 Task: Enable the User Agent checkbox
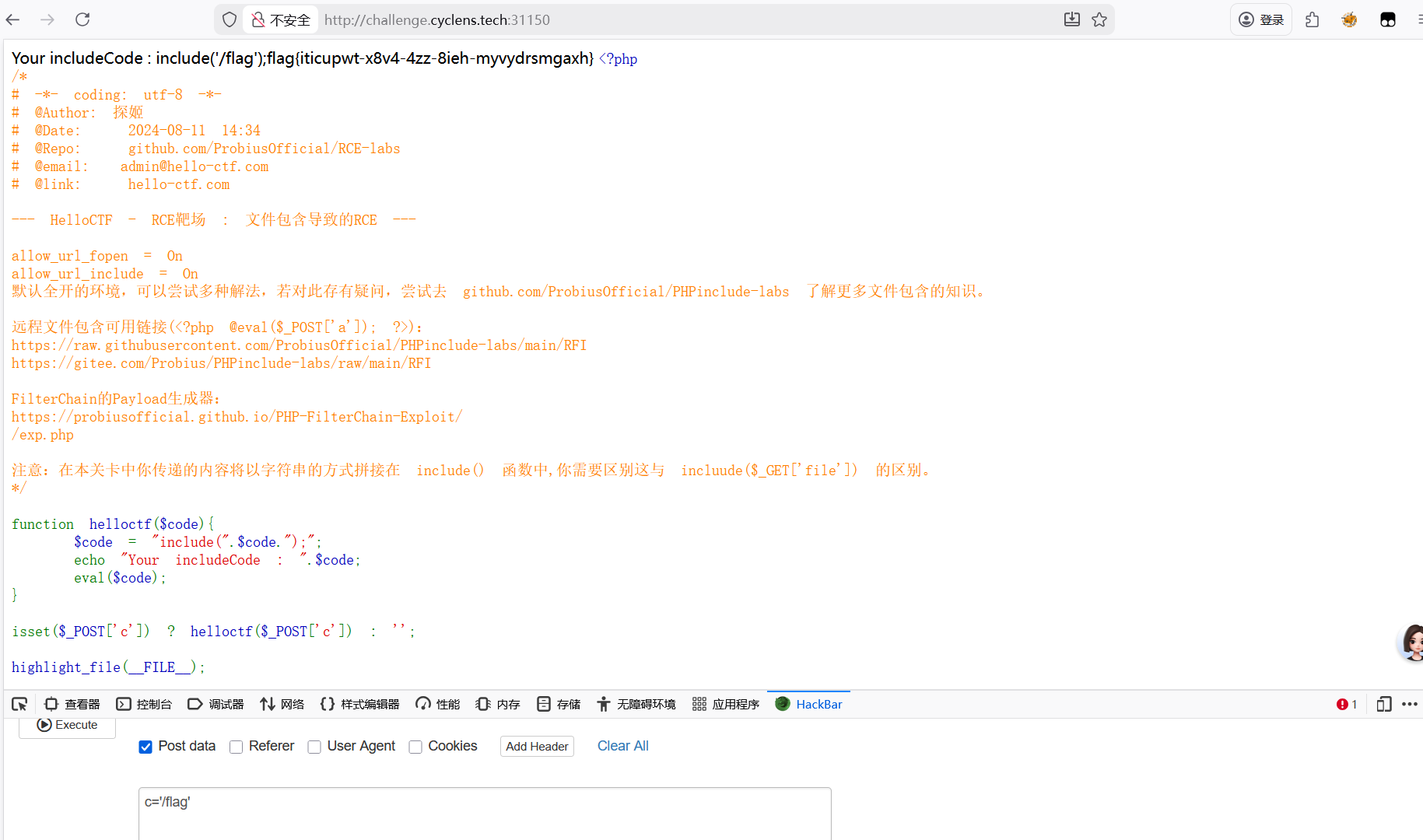314,747
